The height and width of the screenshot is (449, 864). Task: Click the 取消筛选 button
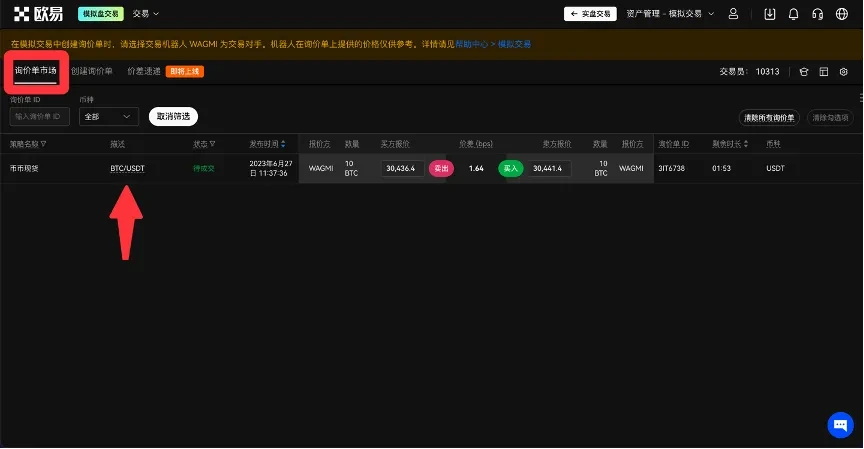(173, 117)
